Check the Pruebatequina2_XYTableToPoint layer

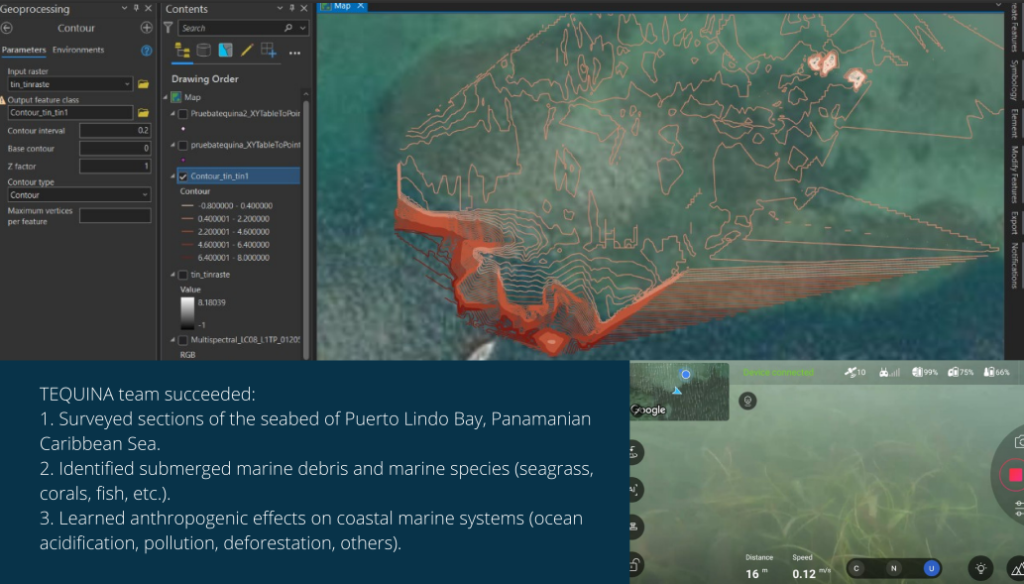[x=182, y=114]
